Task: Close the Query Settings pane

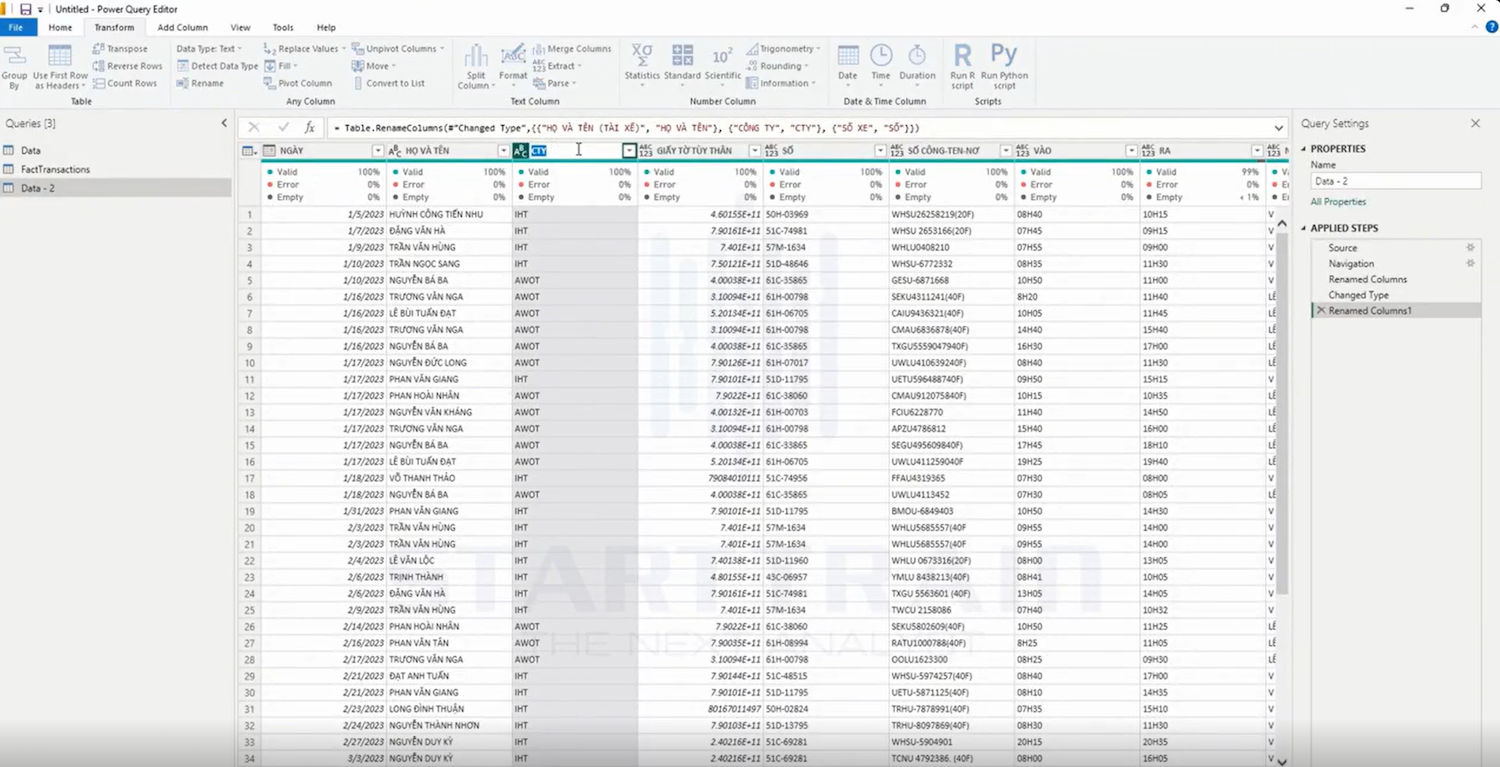Action: pos(1475,123)
